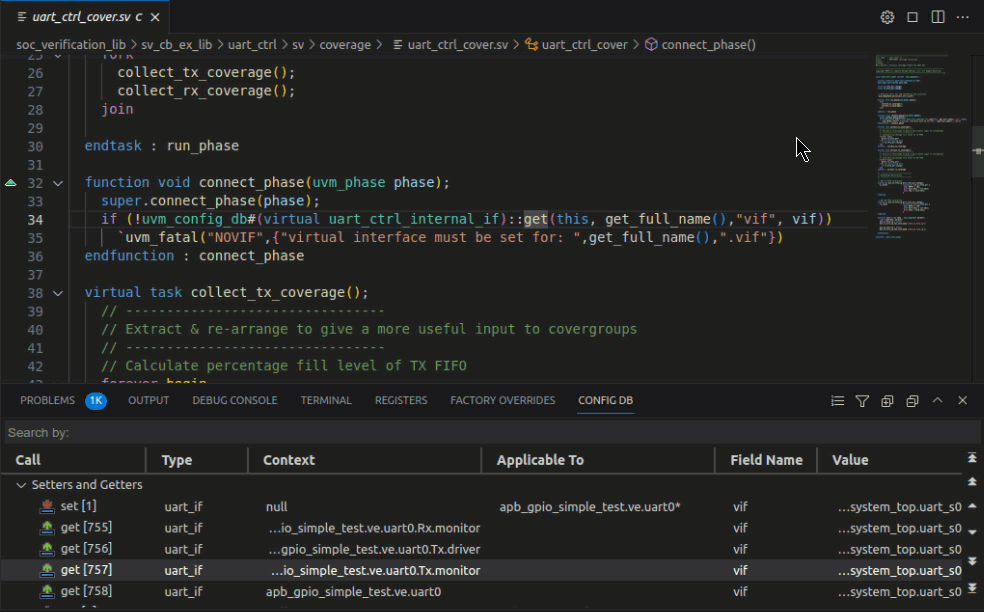The image size is (984, 612).
Task: Click the toggle layout icon near the gear
Action: coord(912,16)
